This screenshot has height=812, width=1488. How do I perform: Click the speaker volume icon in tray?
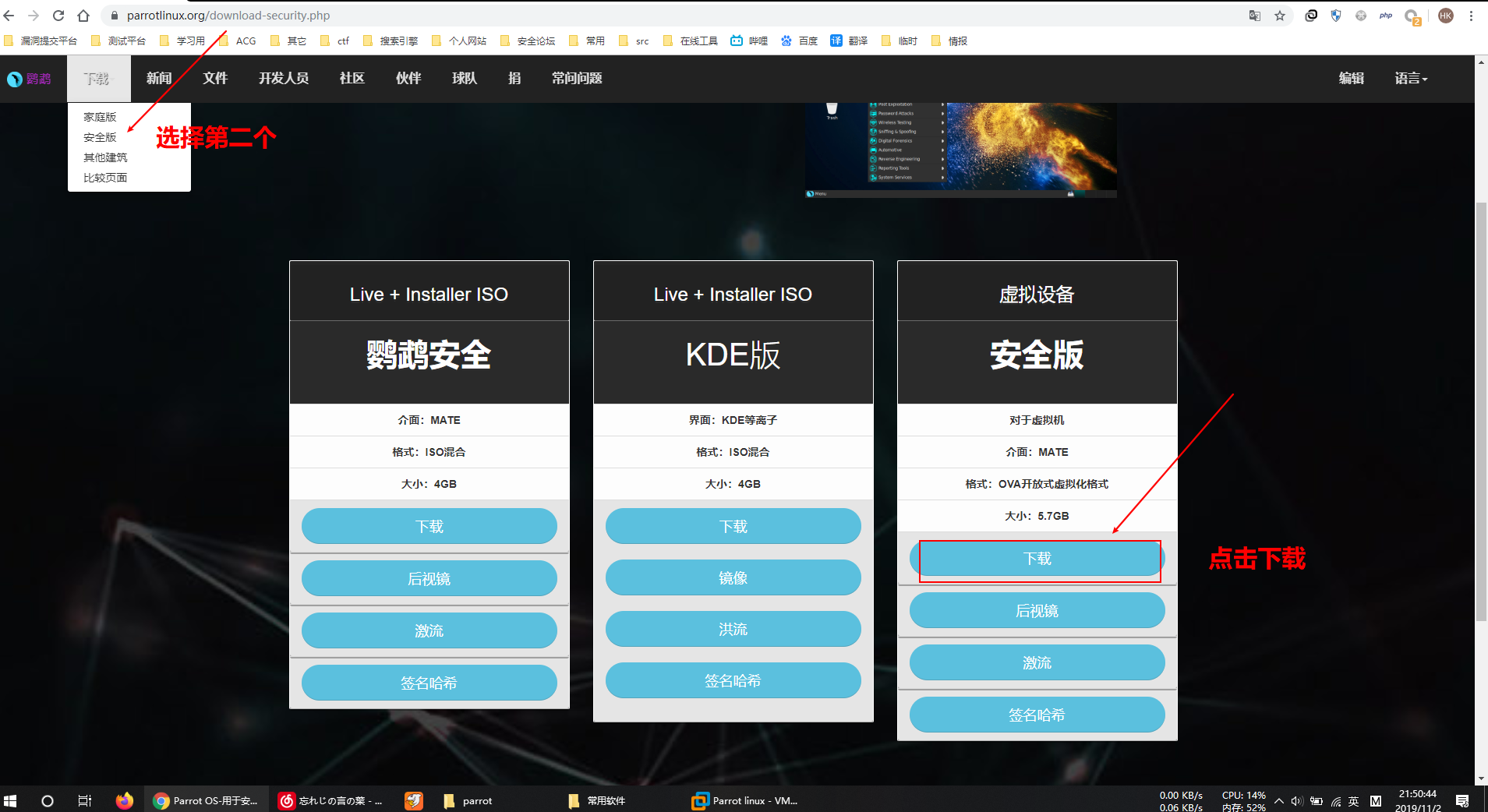(1295, 800)
